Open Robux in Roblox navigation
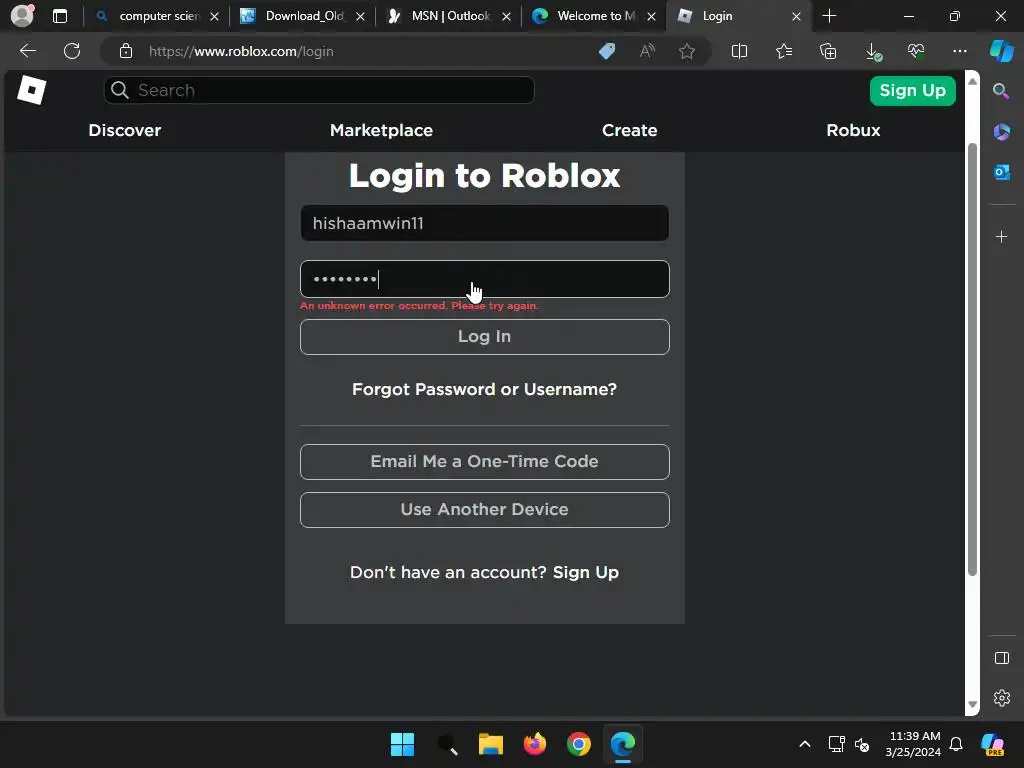1024x768 pixels. click(x=853, y=130)
